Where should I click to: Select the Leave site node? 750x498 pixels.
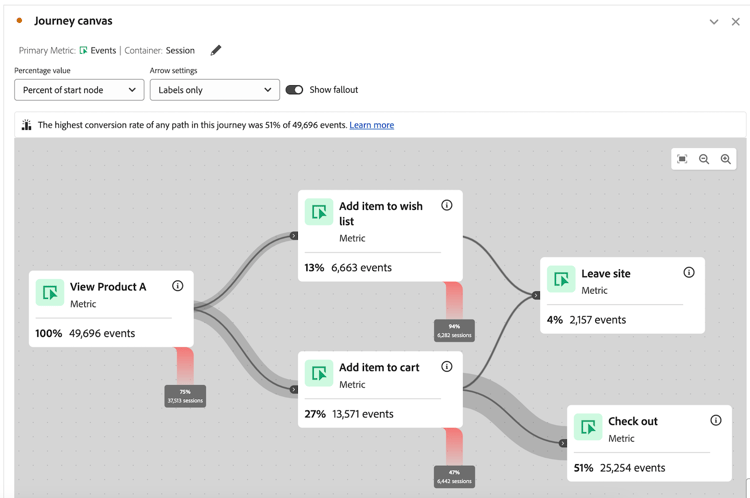coord(622,295)
